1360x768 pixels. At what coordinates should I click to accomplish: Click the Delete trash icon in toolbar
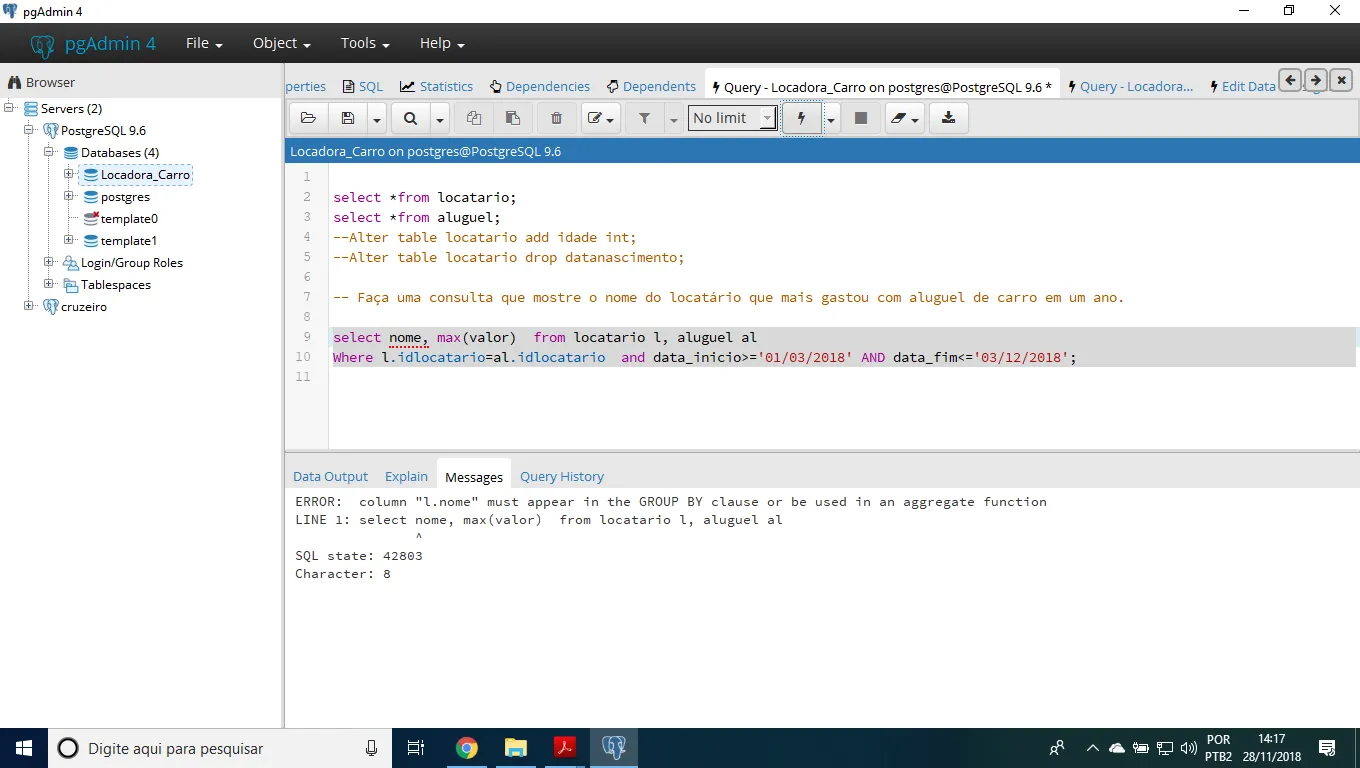(x=556, y=118)
